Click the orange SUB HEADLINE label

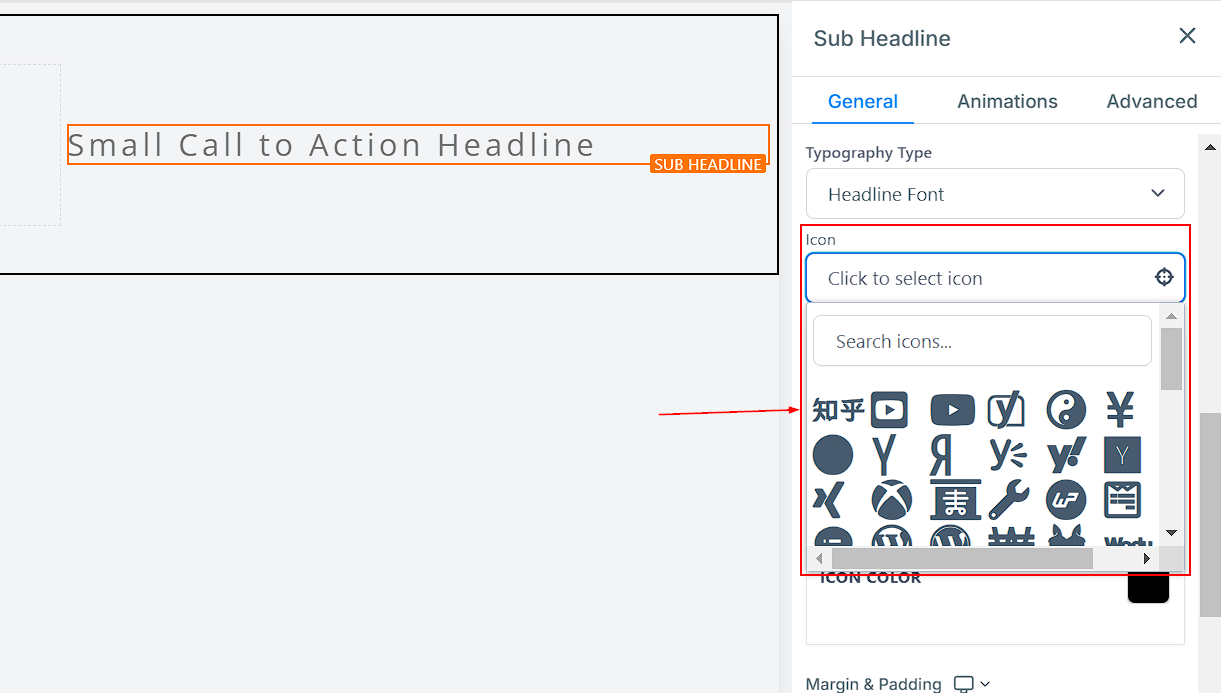708,164
